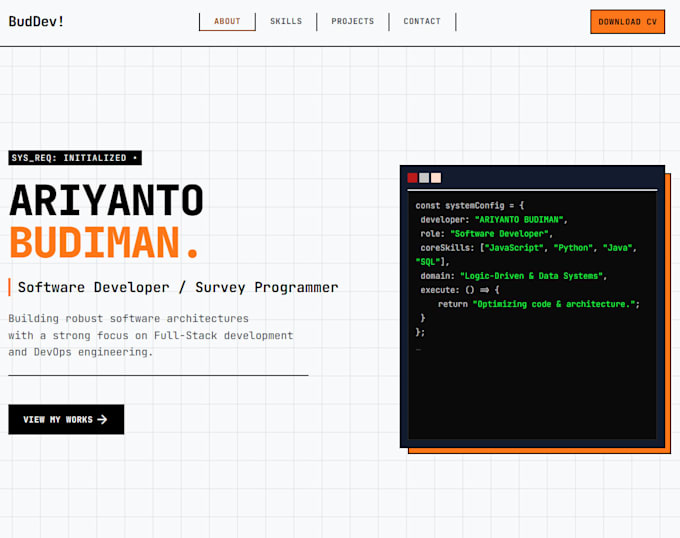Click the coreSkills "JavaScript" code line
Image resolution: width=680 pixels, height=538 pixels.
click(x=528, y=248)
